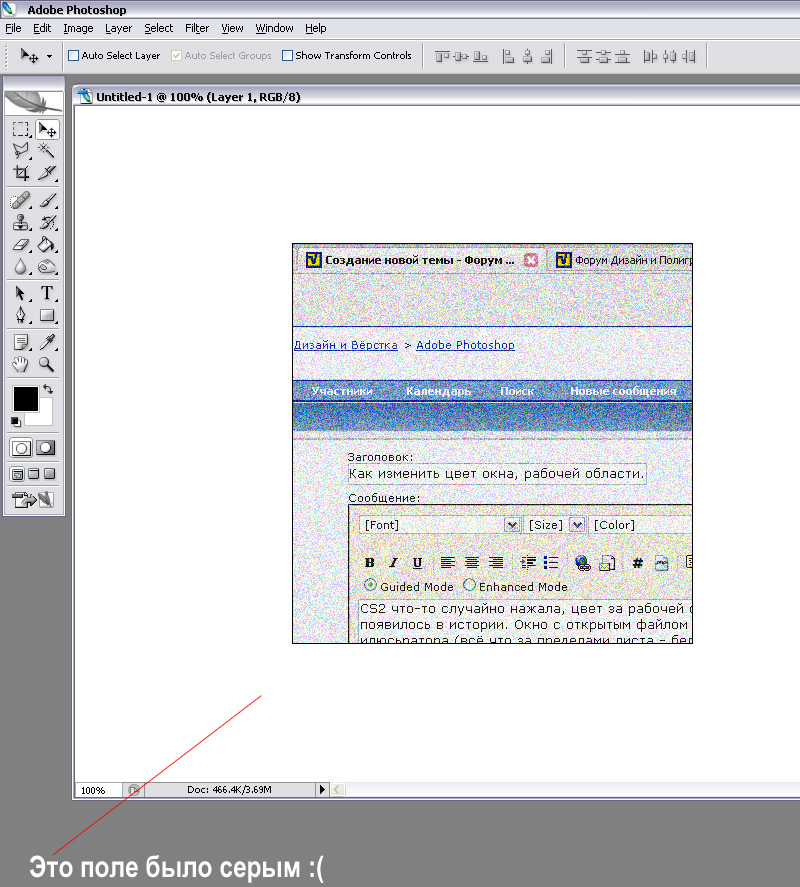The height and width of the screenshot is (887, 800).
Task: Align top edges in options bar
Action: 442,56
